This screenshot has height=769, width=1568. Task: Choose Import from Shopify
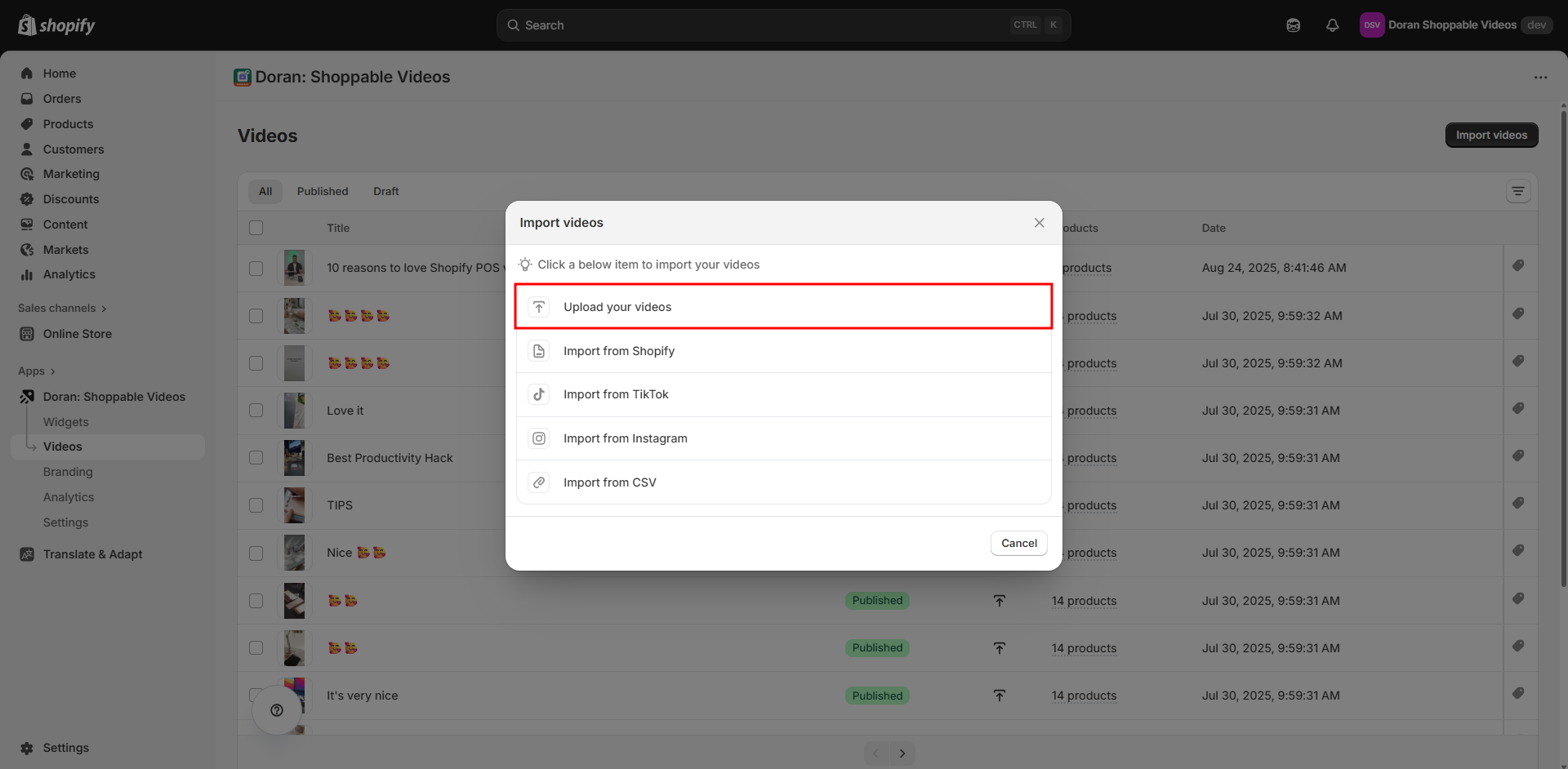point(784,351)
